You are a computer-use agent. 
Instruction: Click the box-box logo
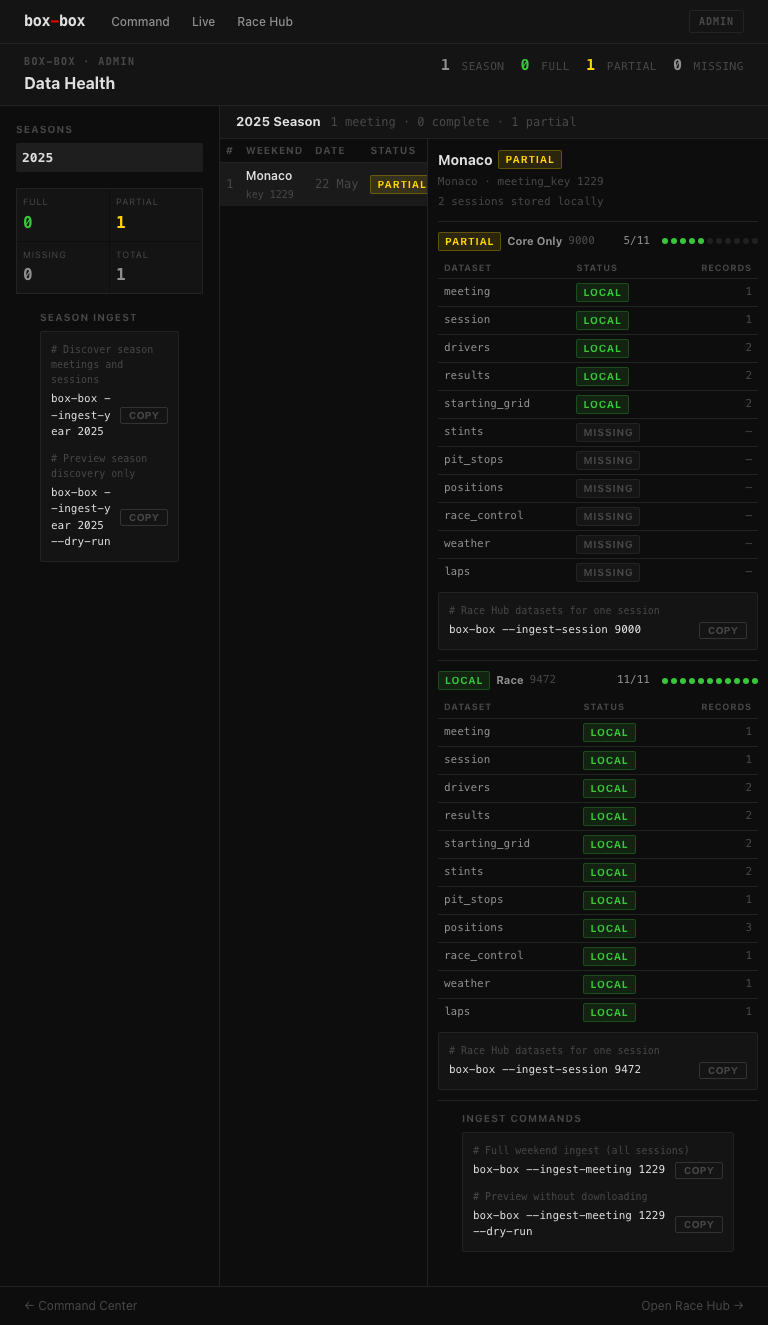[x=54, y=21]
